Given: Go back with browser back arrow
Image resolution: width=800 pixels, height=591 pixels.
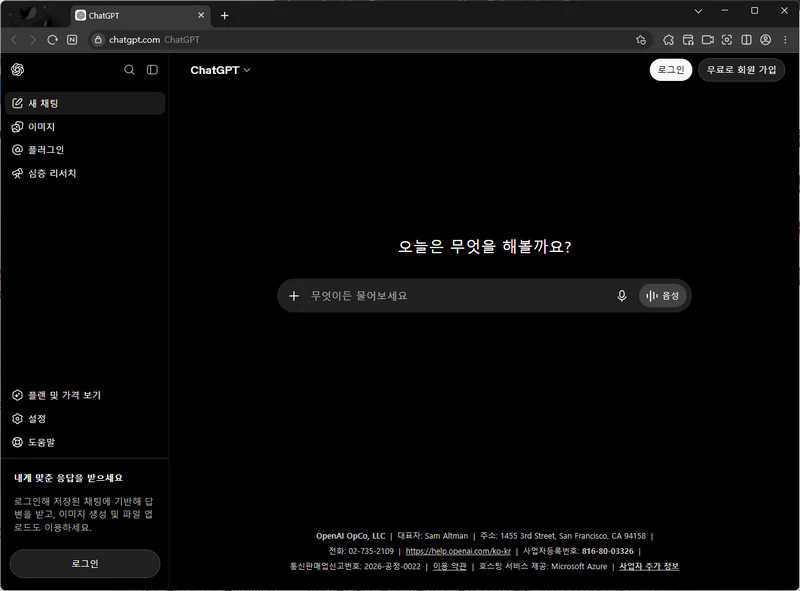Looking at the screenshot, I should 14,40.
